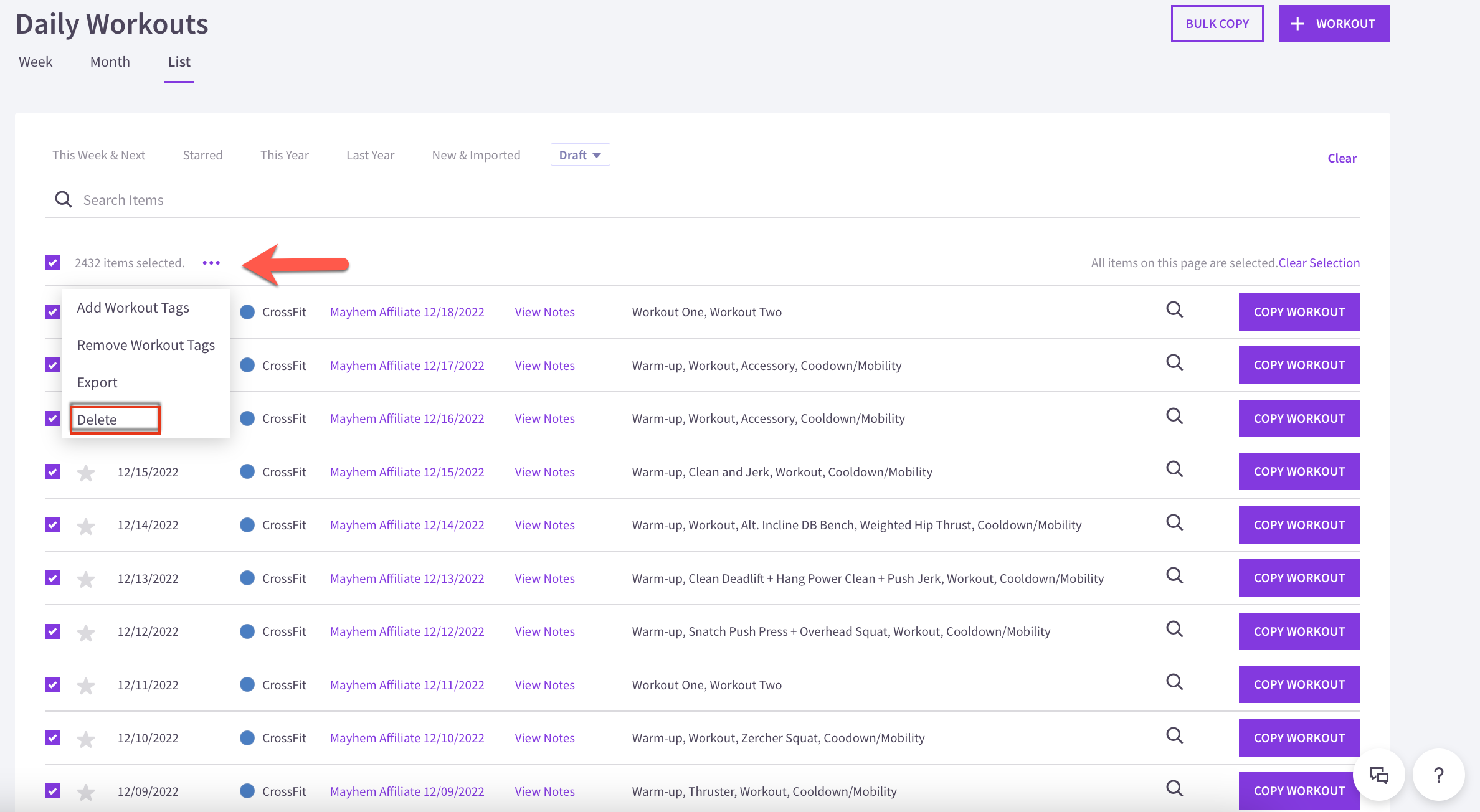
Task: Preview the 12/11/2022 workout with magnifier icon
Action: pos(1174,682)
